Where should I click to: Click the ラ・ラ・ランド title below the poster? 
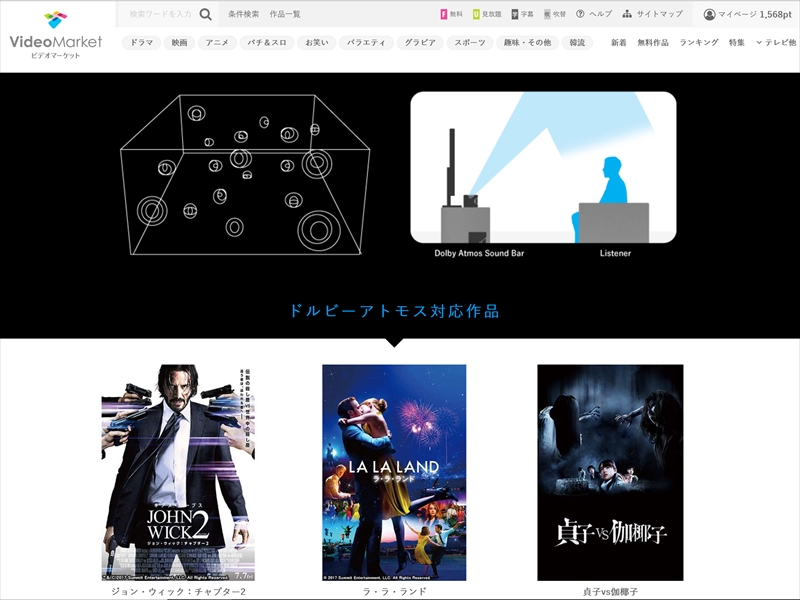394,592
